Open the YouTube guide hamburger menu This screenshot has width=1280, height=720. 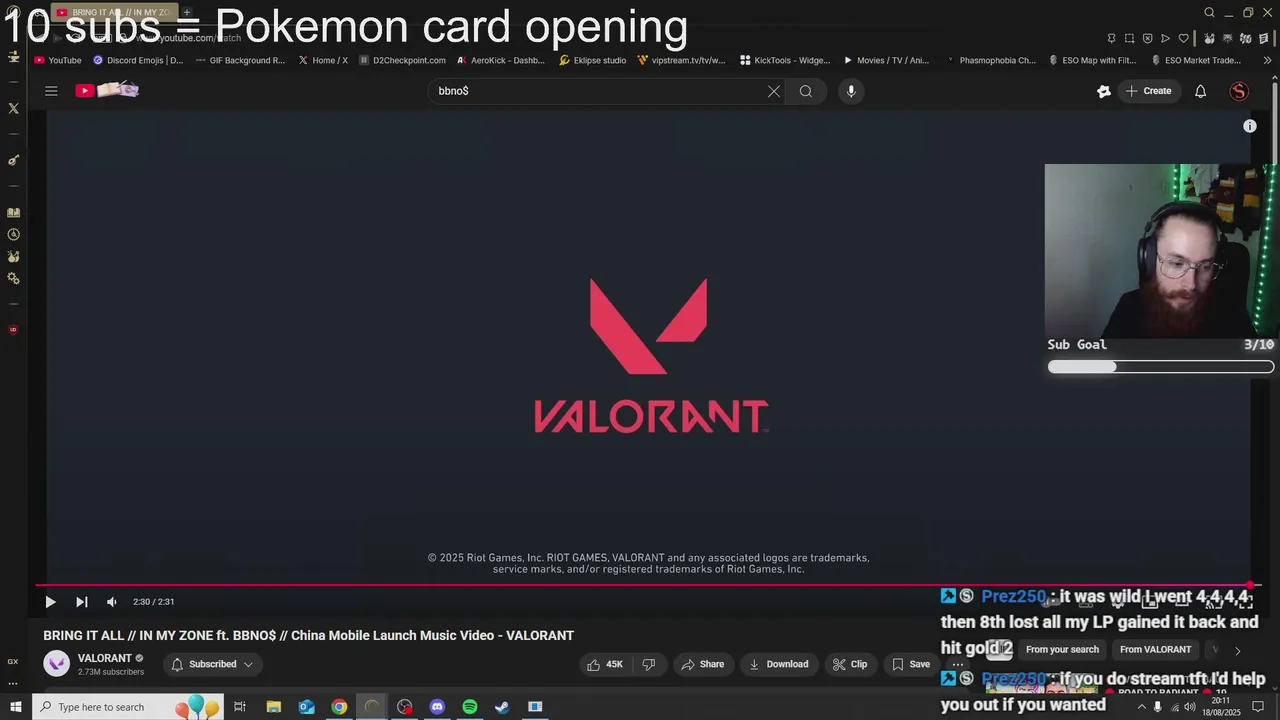pos(51,91)
